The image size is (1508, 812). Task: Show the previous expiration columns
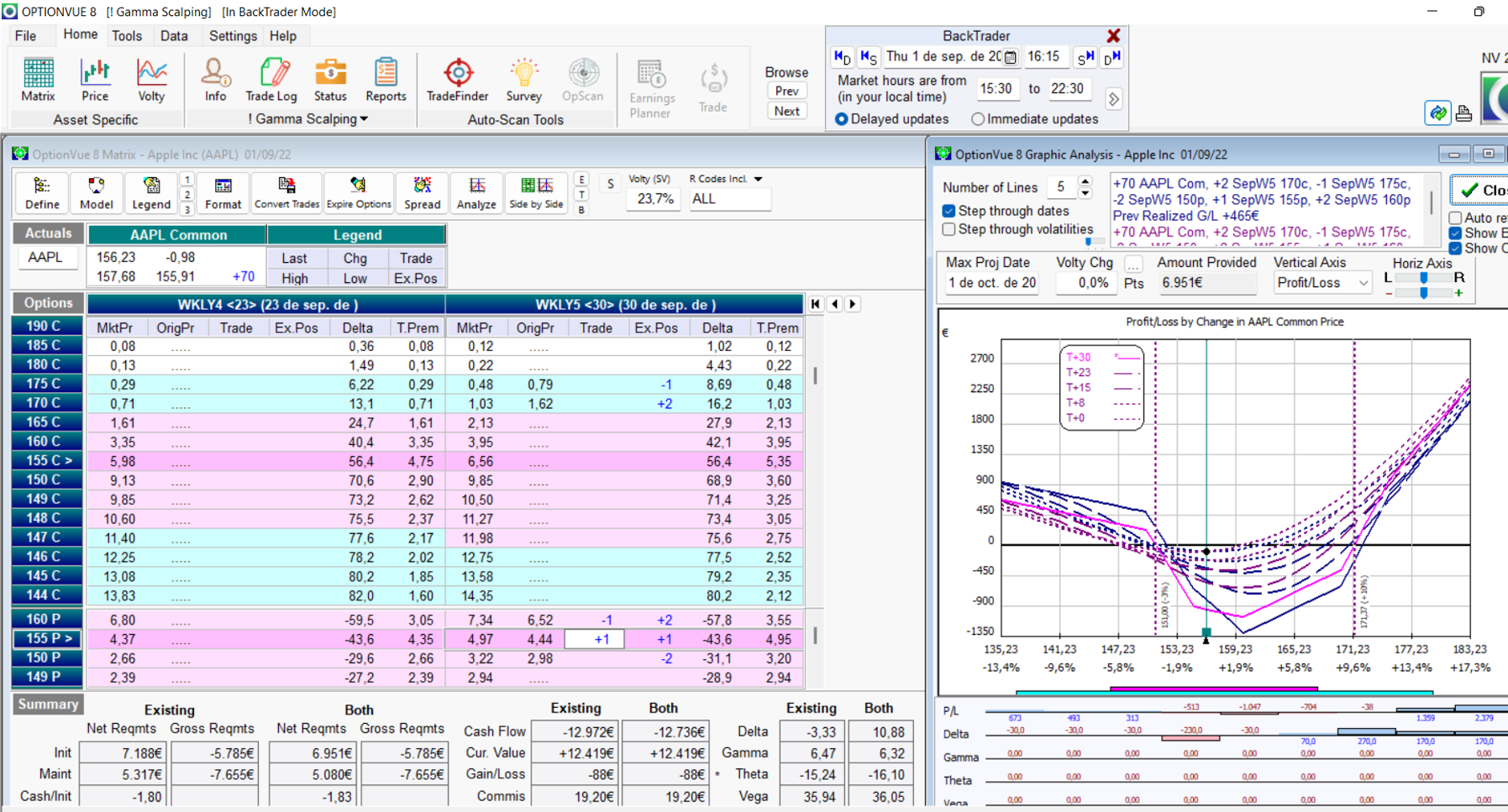834,304
